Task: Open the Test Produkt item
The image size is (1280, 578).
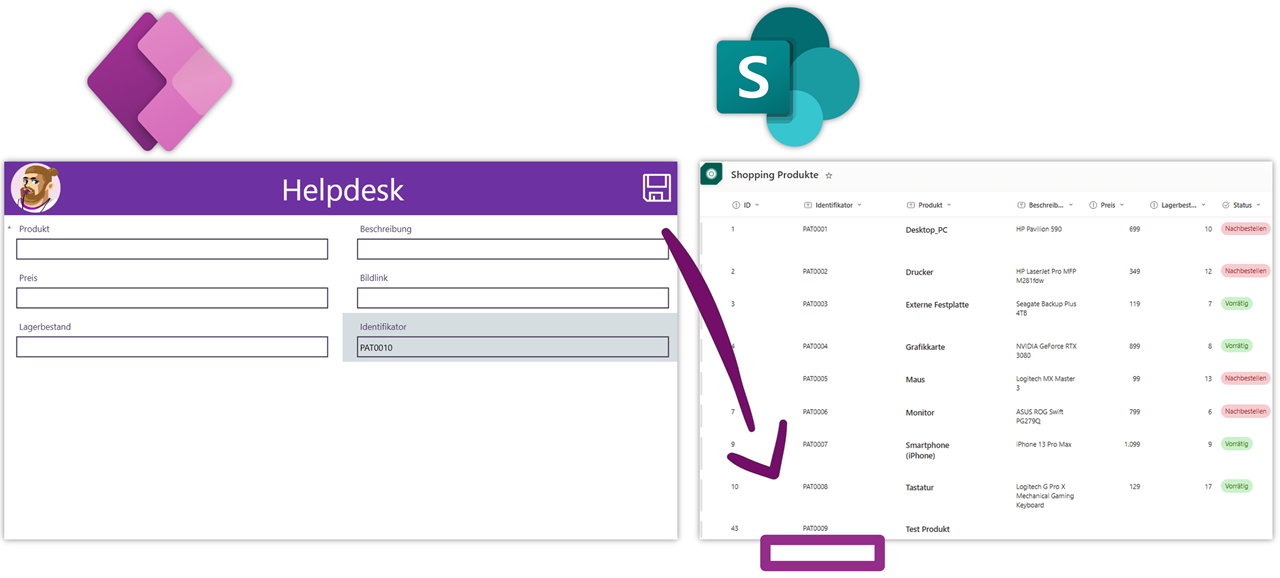Action: pyautogui.click(x=927, y=529)
